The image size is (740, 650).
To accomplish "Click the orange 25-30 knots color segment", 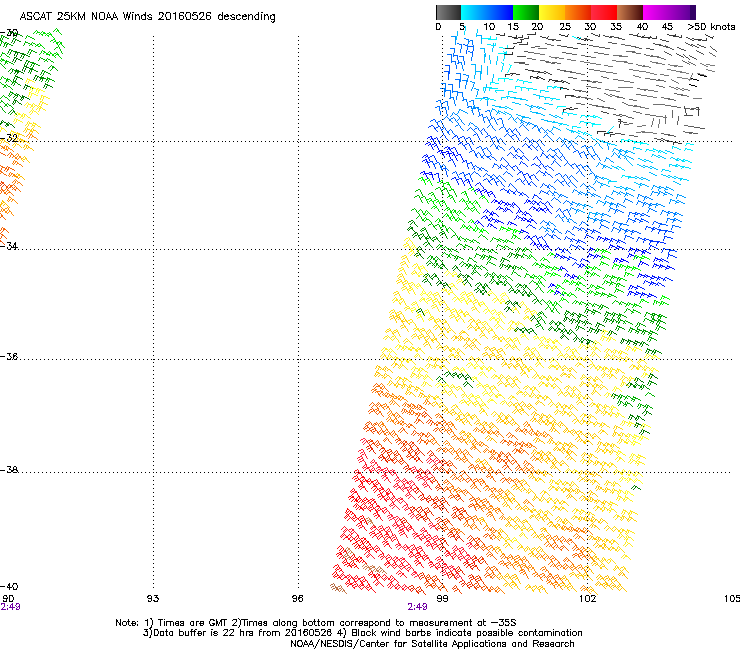I will tap(578, 12).
